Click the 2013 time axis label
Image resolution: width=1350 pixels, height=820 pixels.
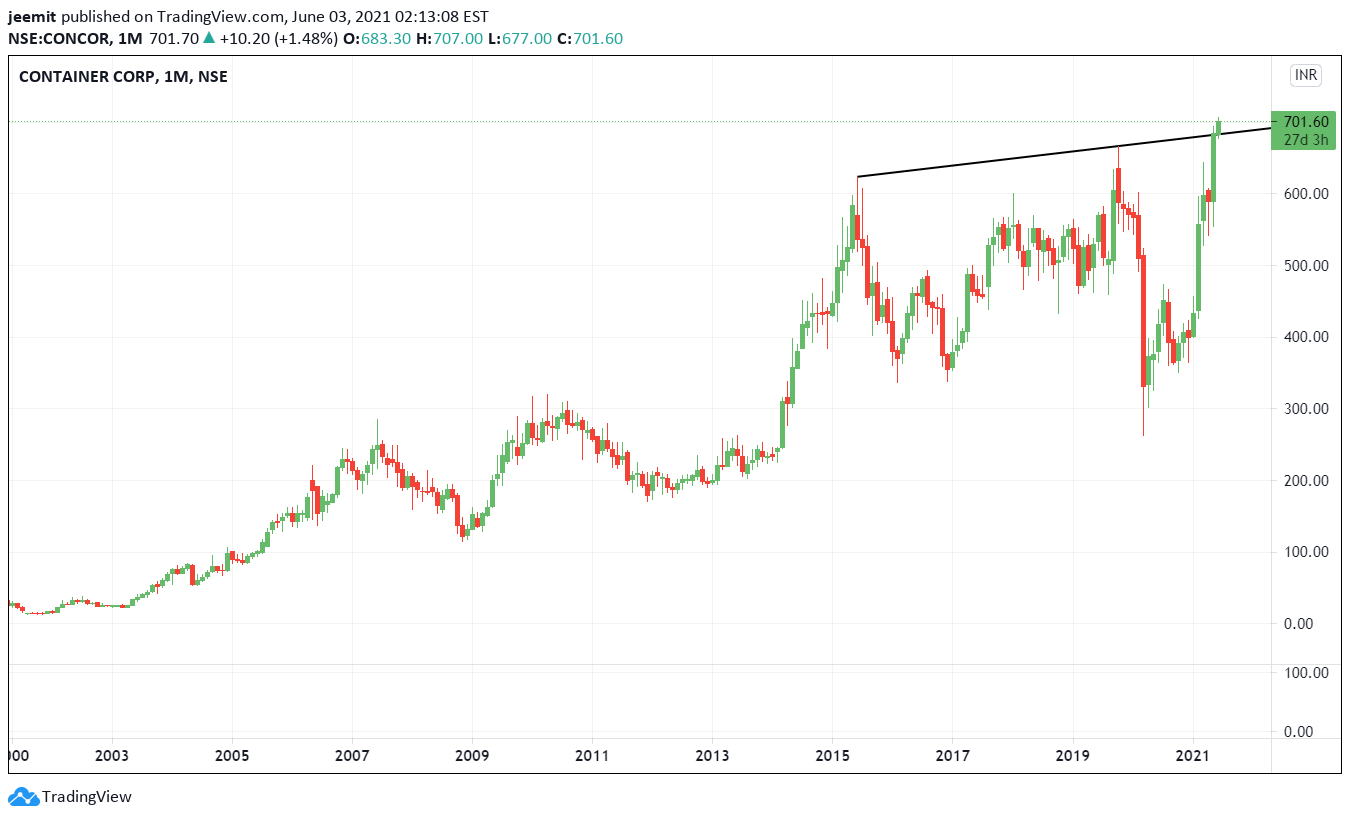[712, 755]
